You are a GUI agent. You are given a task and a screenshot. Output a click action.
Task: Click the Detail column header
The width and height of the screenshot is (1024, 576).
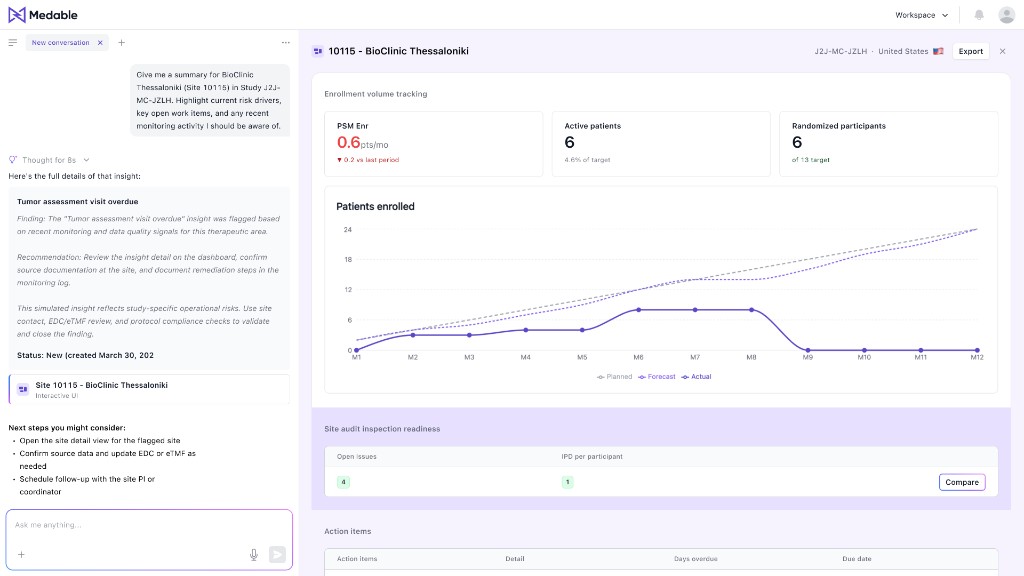(x=515, y=559)
